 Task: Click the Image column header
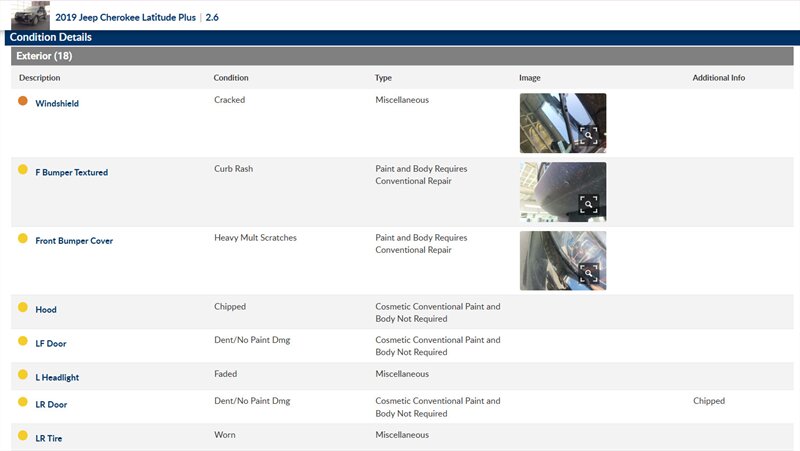(530, 78)
